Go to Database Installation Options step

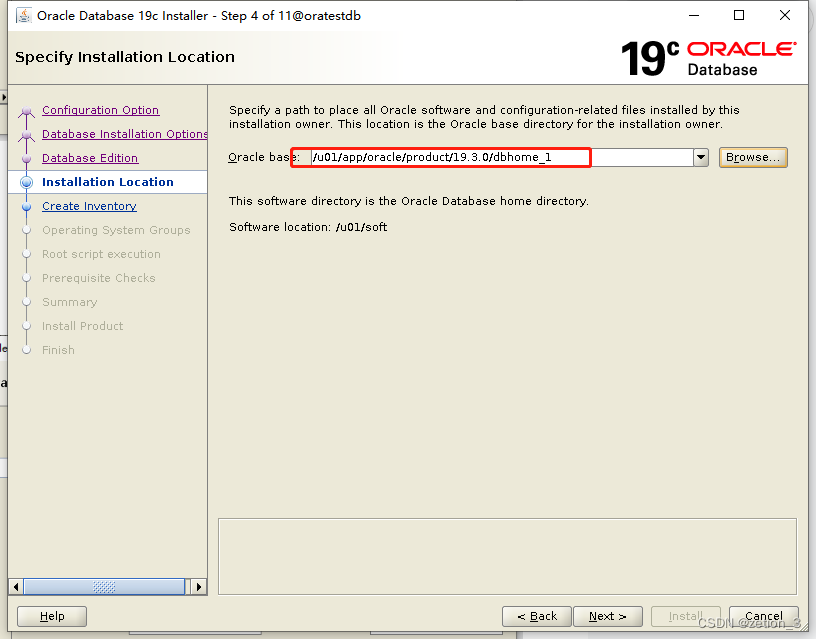pos(124,134)
